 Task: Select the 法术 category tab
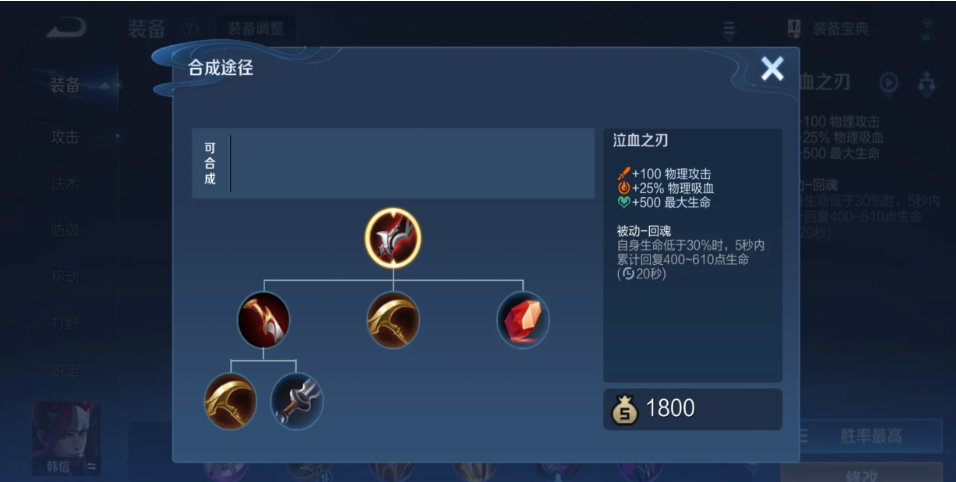point(65,183)
